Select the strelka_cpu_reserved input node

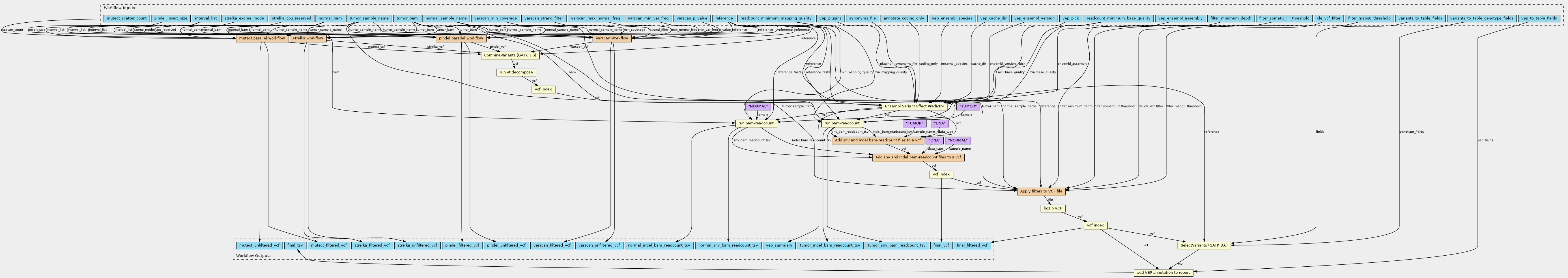tap(291, 18)
